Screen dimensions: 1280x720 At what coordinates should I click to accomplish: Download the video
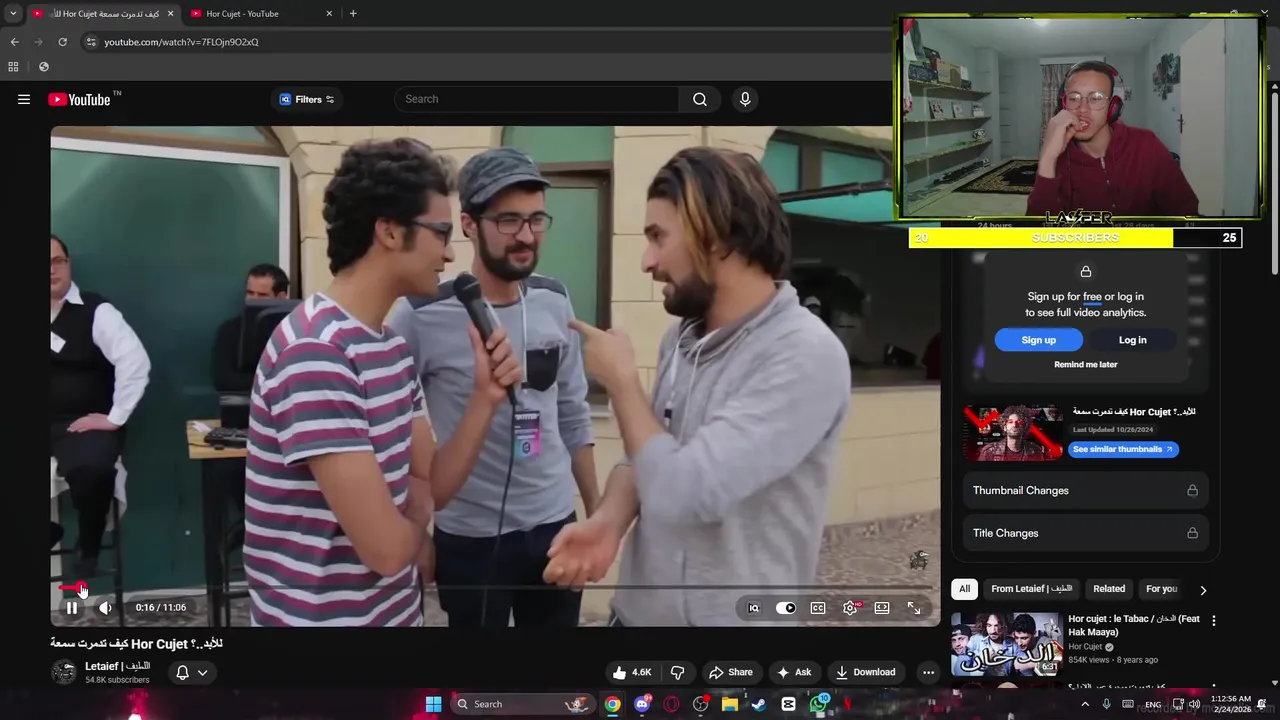866,672
